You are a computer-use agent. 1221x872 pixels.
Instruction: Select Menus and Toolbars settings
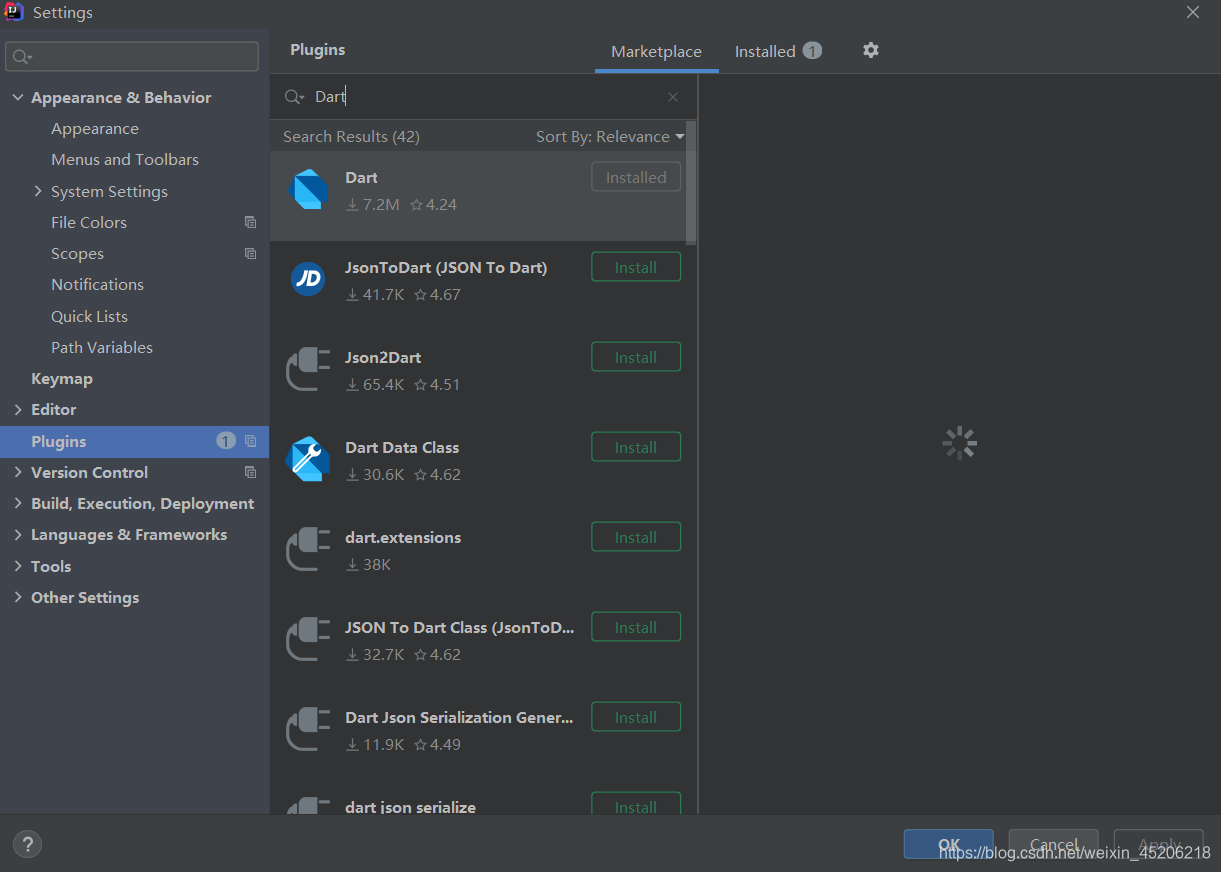pyautogui.click(x=125, y=160)
